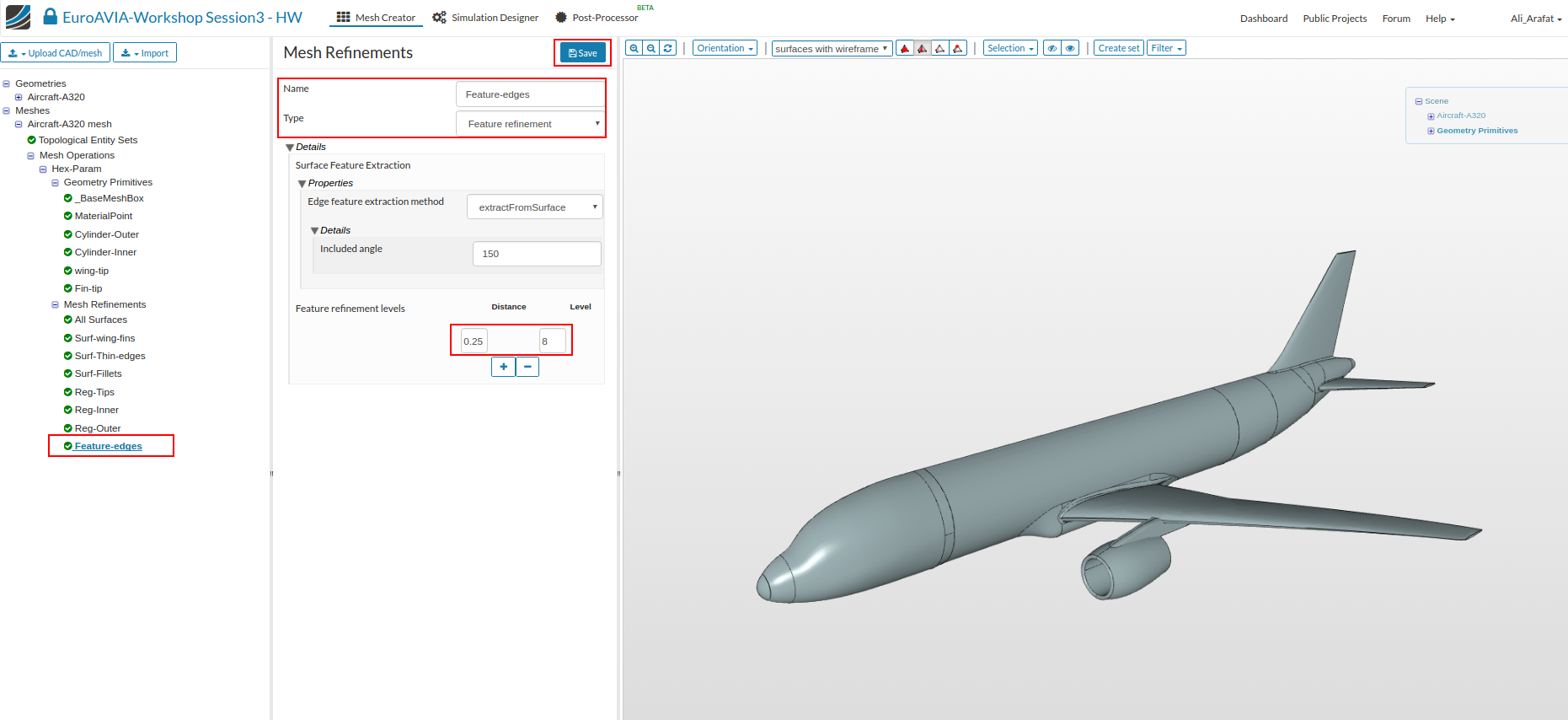Open the Forum link

pyautogui.click(x=1396, y=19)
